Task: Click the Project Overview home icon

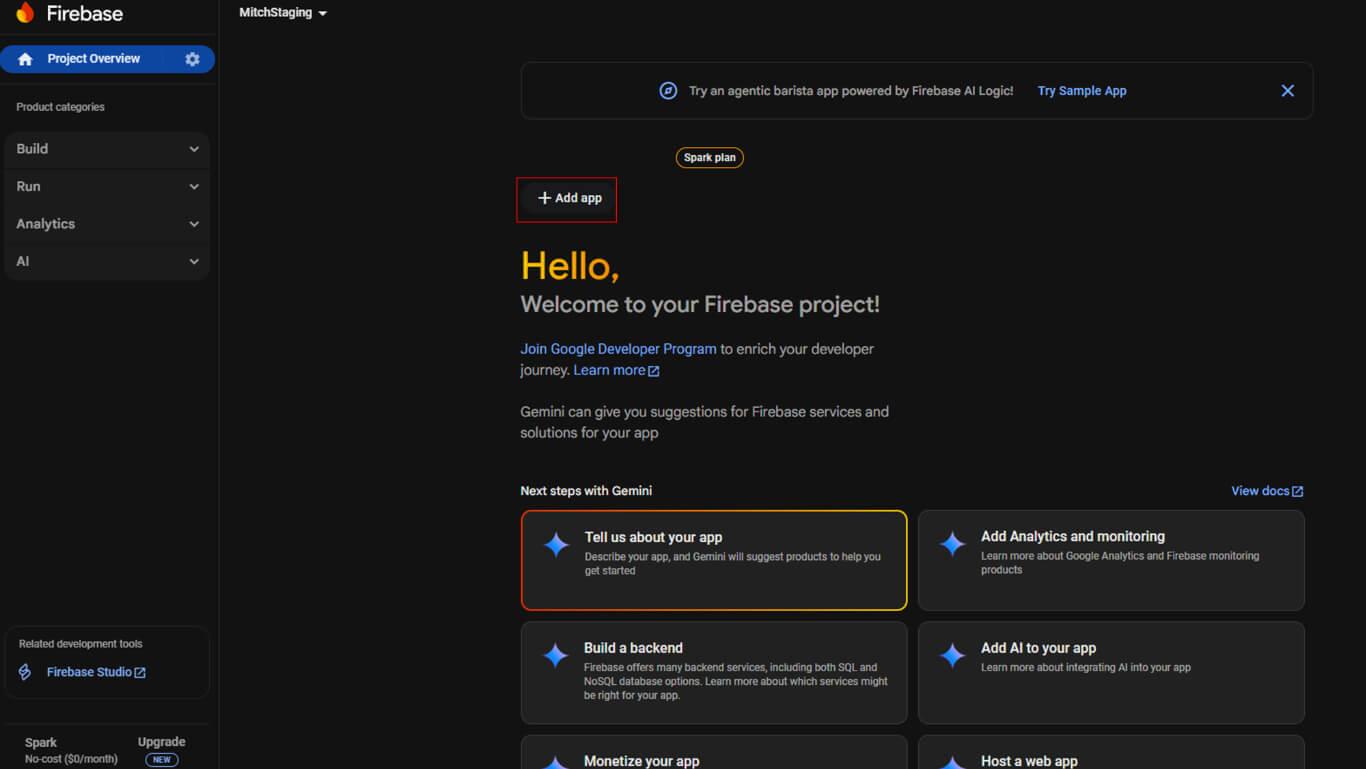Action: tap(26, 59)
